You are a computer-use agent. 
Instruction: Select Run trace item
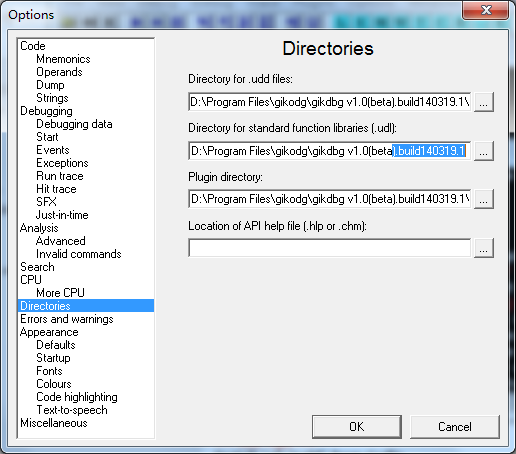pos(60,176)
